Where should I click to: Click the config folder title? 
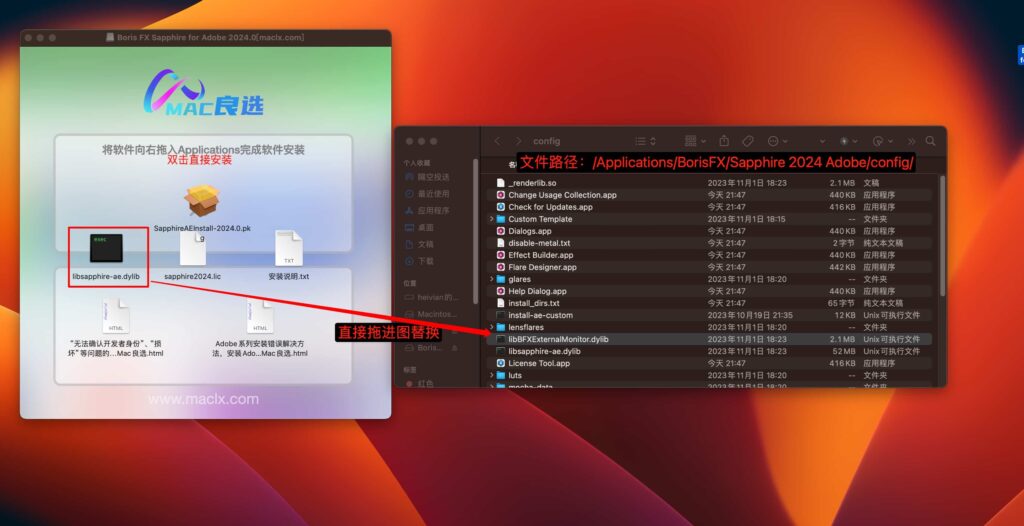[546, 141]
